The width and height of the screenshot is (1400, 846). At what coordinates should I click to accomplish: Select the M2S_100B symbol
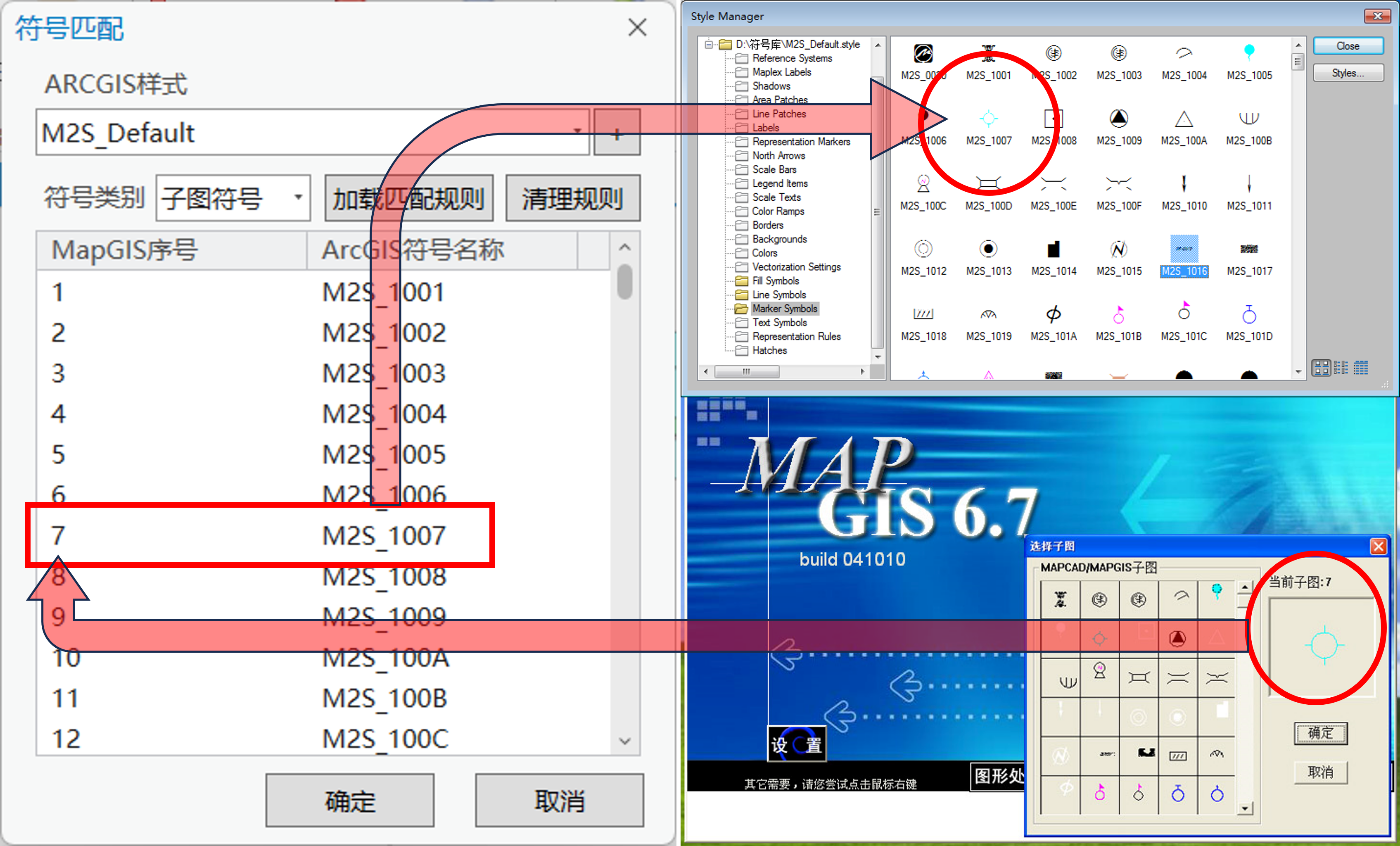[x=1249, y=127]
